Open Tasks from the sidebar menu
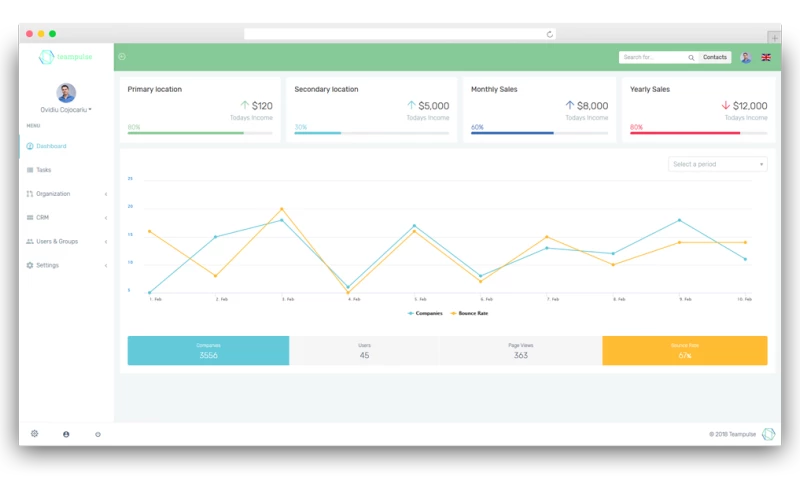 (x=43, y=170)
